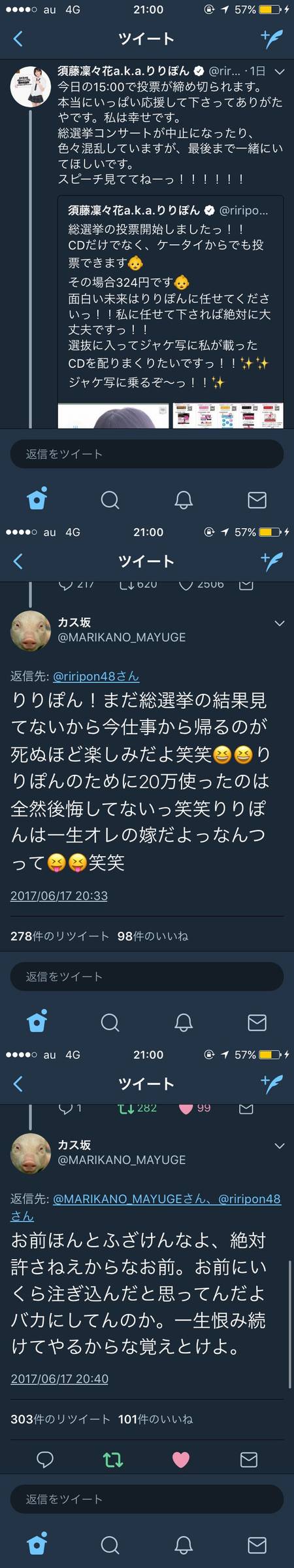The image size is (294, 1568).
Task: Tap the reply bubble icon beside green retweet icon
Action: (44, 1459)
